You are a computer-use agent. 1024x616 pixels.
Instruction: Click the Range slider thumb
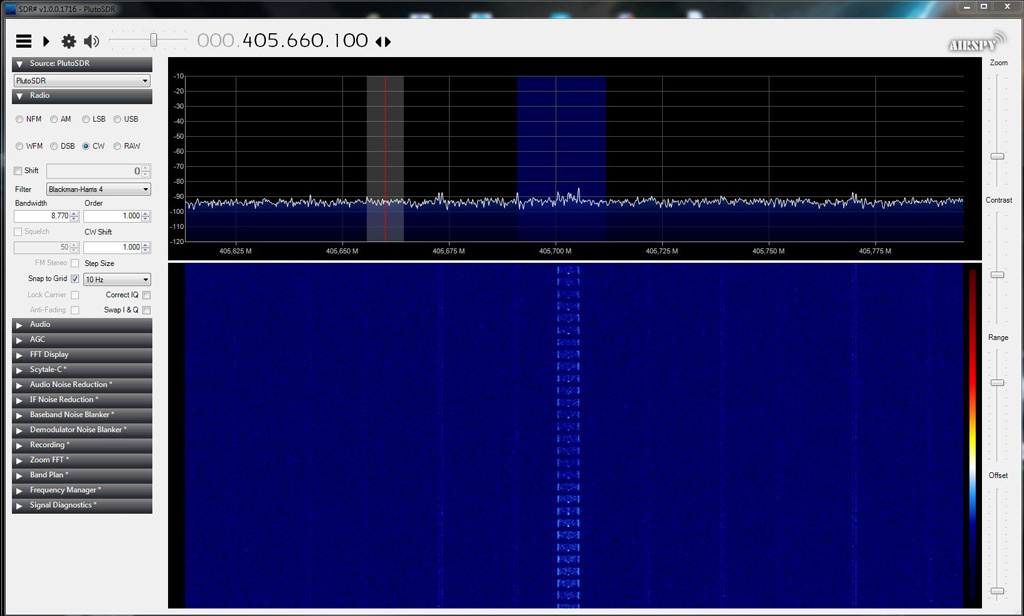[997, 383]
